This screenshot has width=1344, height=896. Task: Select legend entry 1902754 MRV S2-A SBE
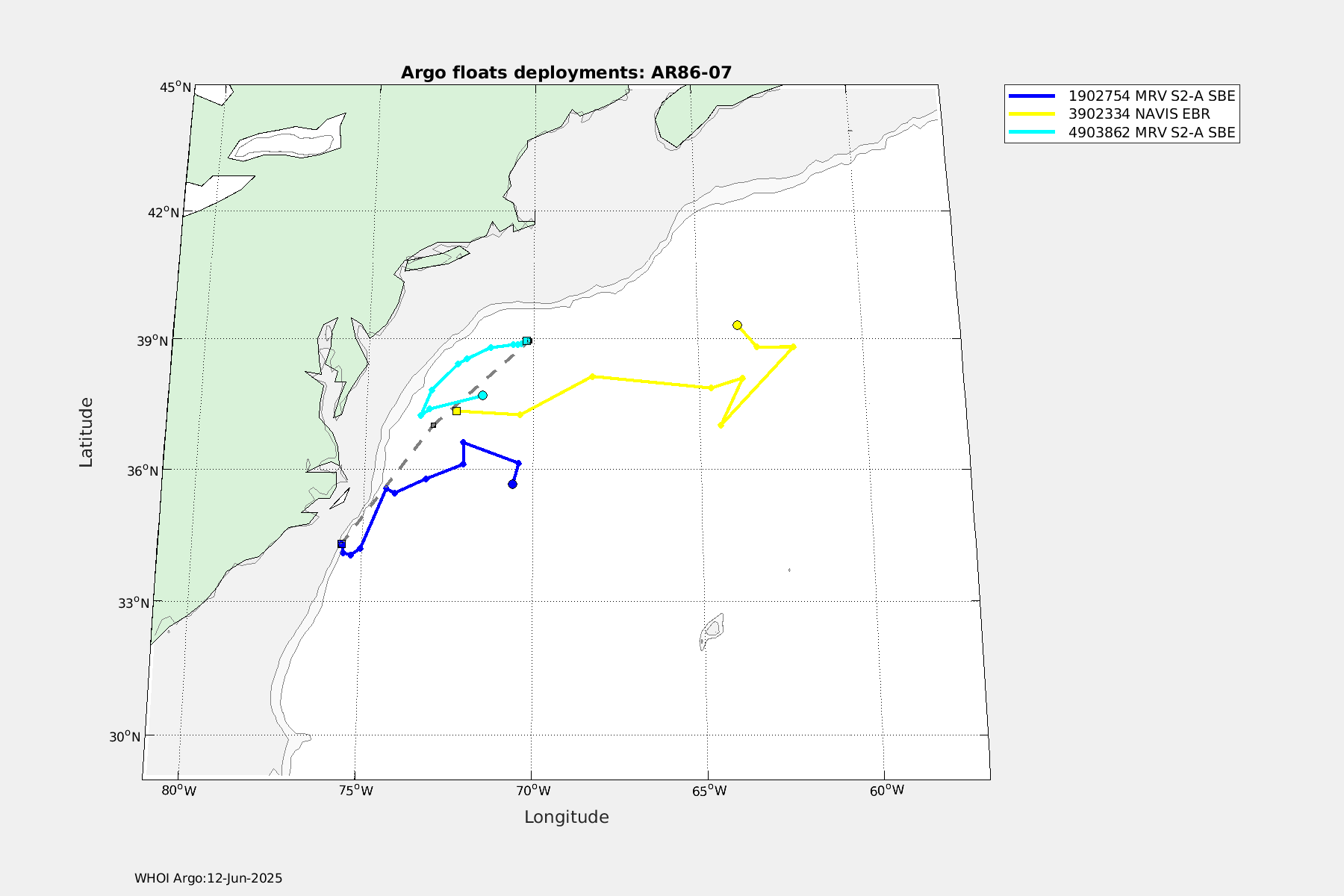[x=1152, y=96]
